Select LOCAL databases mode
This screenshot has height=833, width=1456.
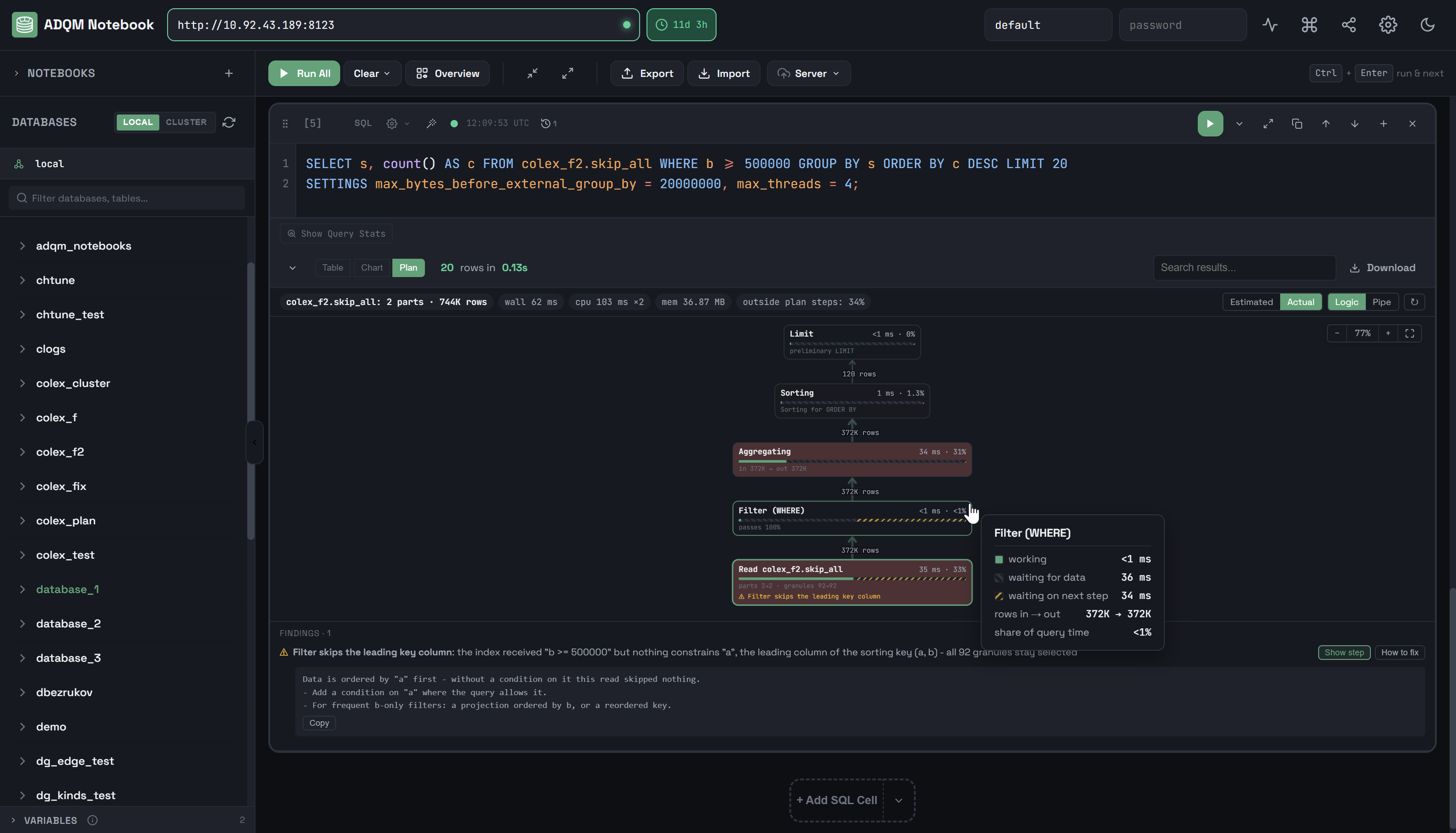pyautogui.click(x=138, y=122)
